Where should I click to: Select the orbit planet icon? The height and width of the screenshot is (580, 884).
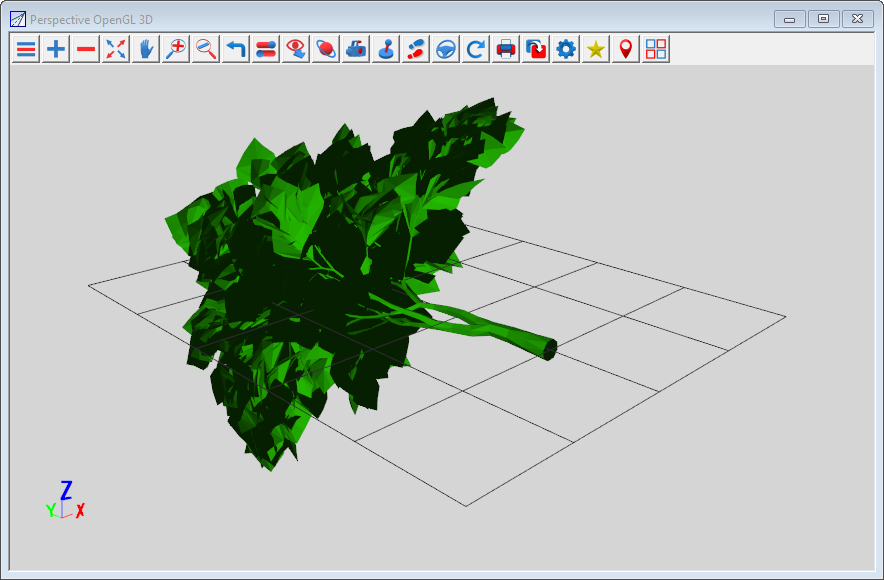pos(326,49)
